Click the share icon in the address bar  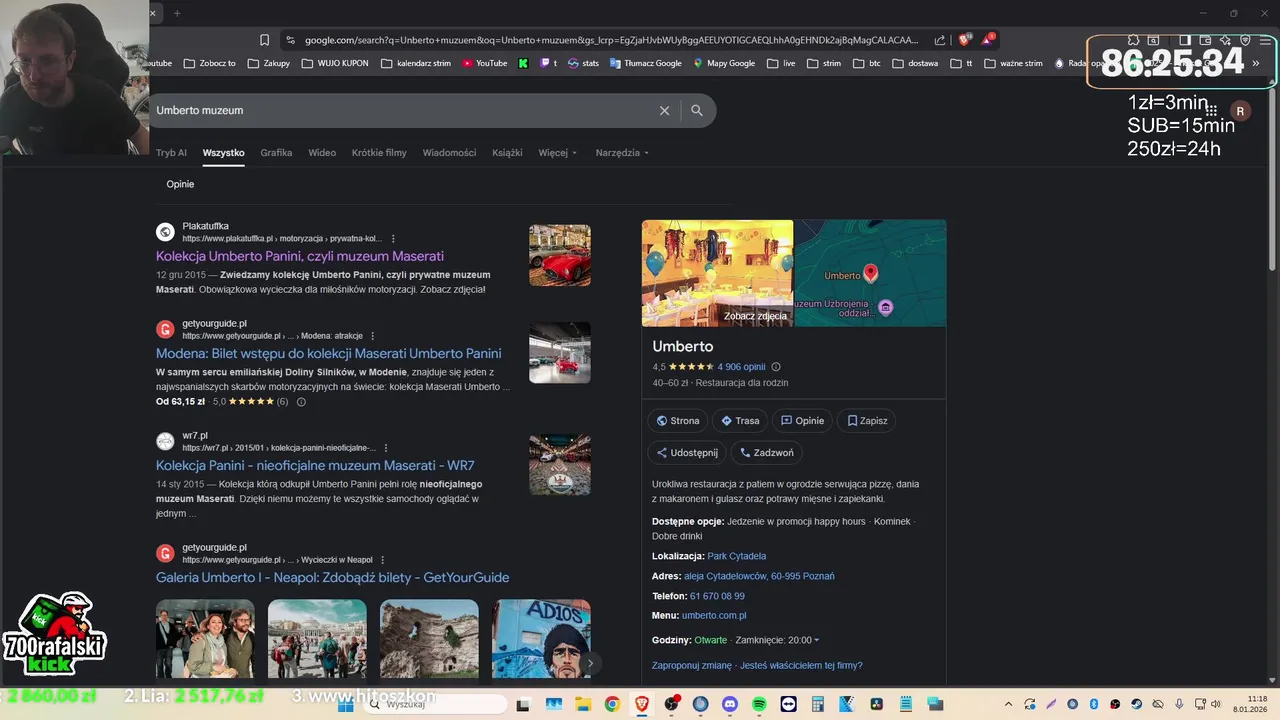tap(940, 40)
